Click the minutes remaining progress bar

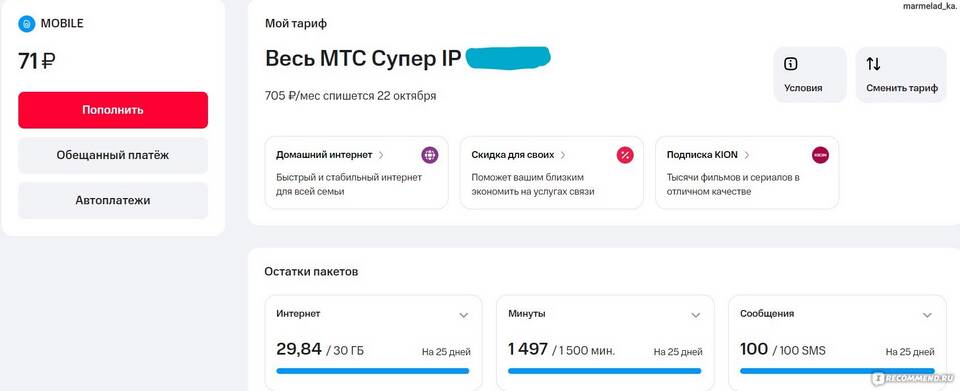(604, 371)
